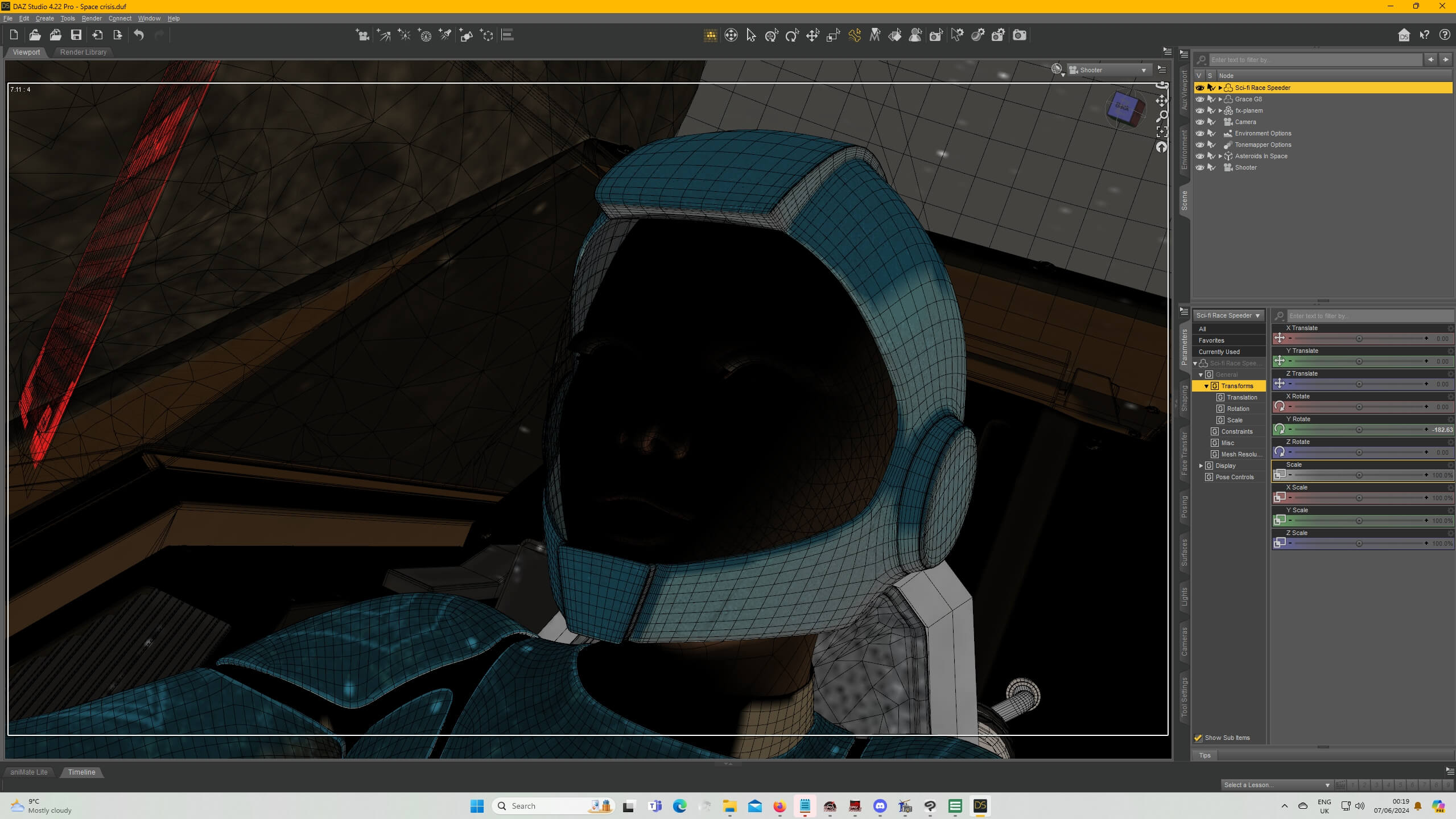Screen dimensions: 1456x819
Task: Open the Sci-fi Race Speeder parameters dropdown
Action: coord(1228,315)
